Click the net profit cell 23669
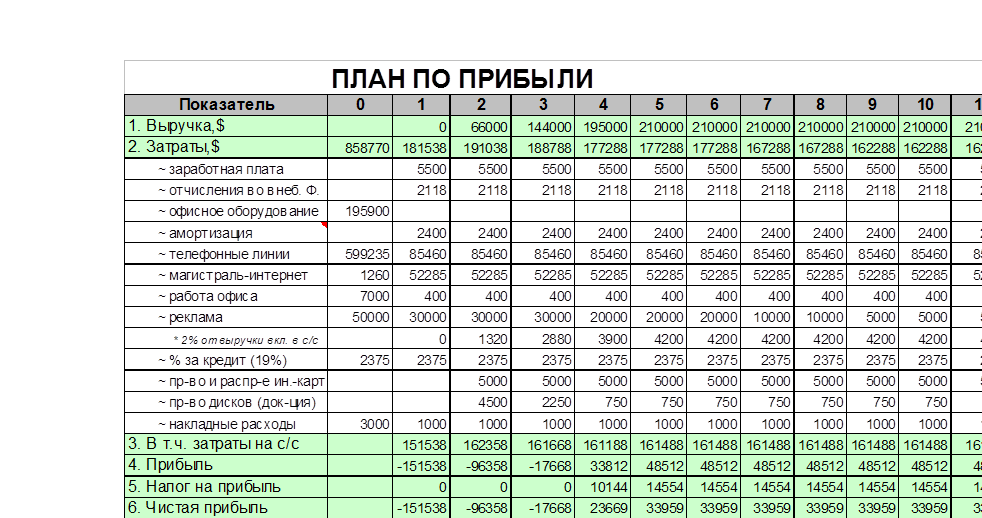 602,508
